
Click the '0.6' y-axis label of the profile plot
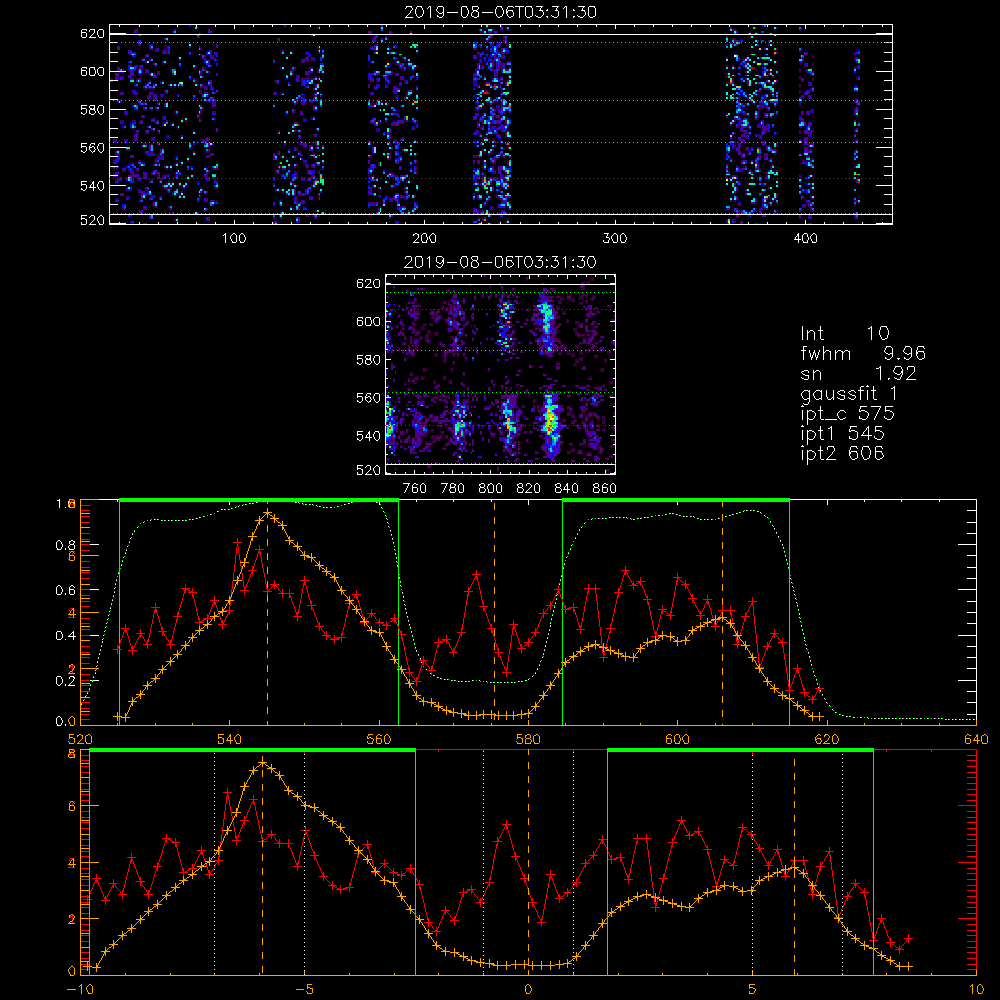click(64, 590)
